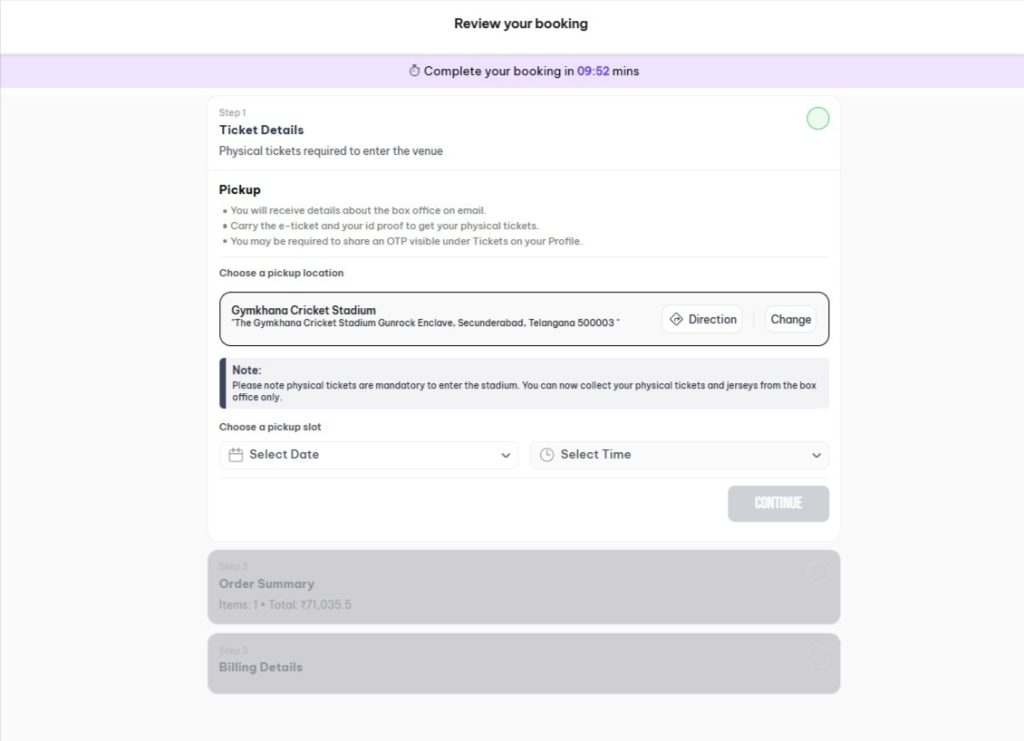Expand the date chevron arrow
Screen dimensions: 1024x741
coord(505,456)
